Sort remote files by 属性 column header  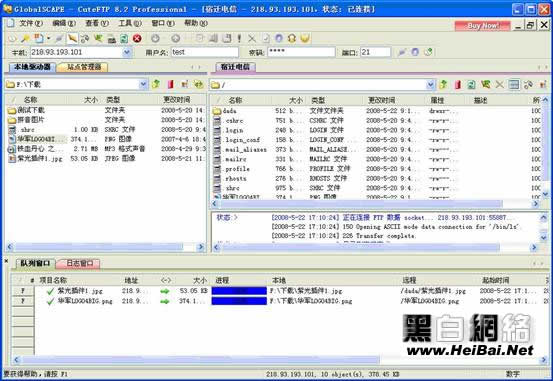[x=445, y=100]
